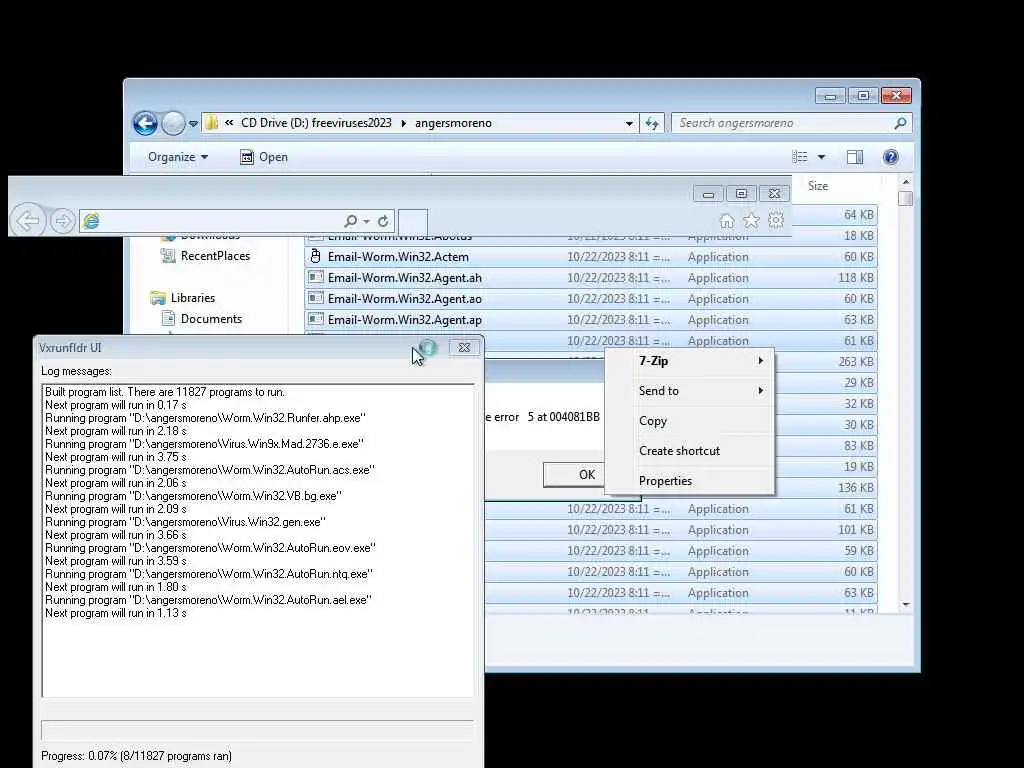Expand IE address bar search dropdown
This screenshot has width=1024, height=768.
pos(366,221)
